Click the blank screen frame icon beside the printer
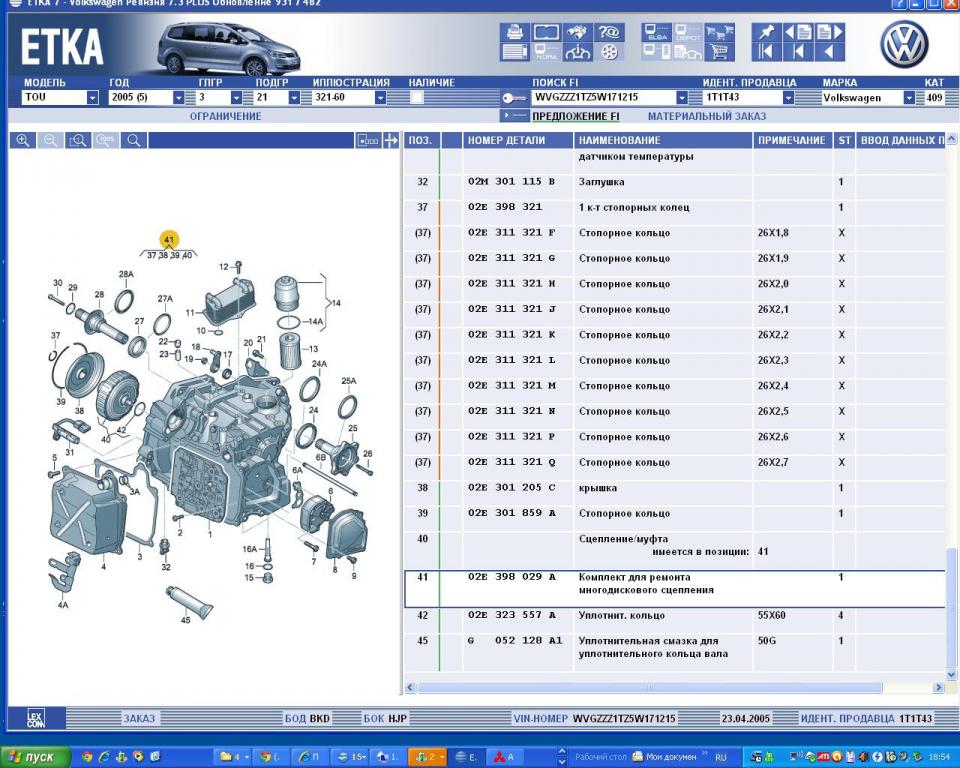 coord(546,32)
